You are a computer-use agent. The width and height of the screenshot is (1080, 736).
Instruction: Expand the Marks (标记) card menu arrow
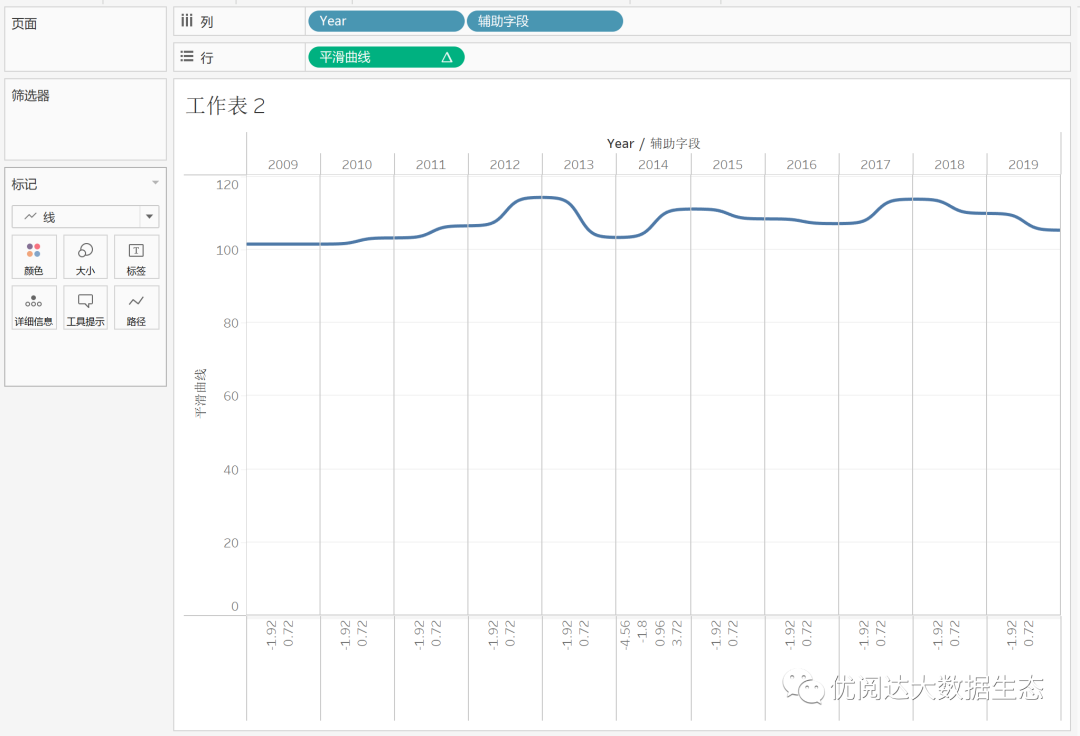(155, 183)
